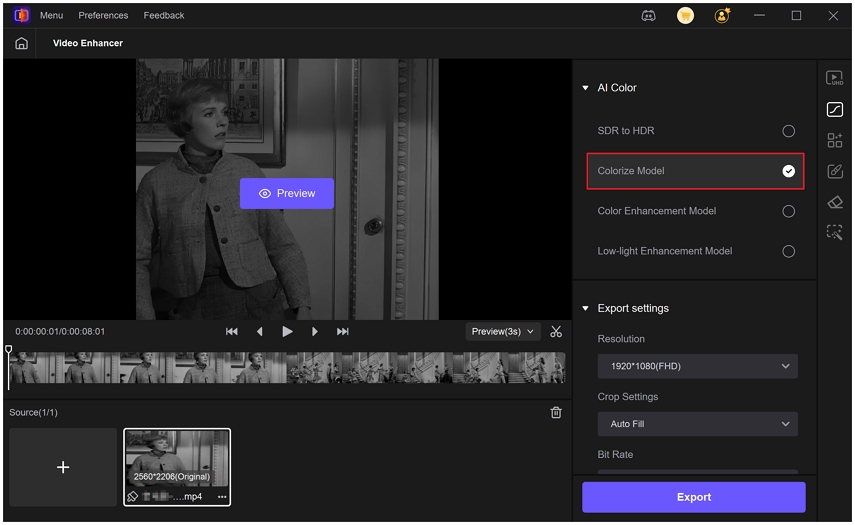Click the timeline filmstrip track
855x525 pixels.
287,367
